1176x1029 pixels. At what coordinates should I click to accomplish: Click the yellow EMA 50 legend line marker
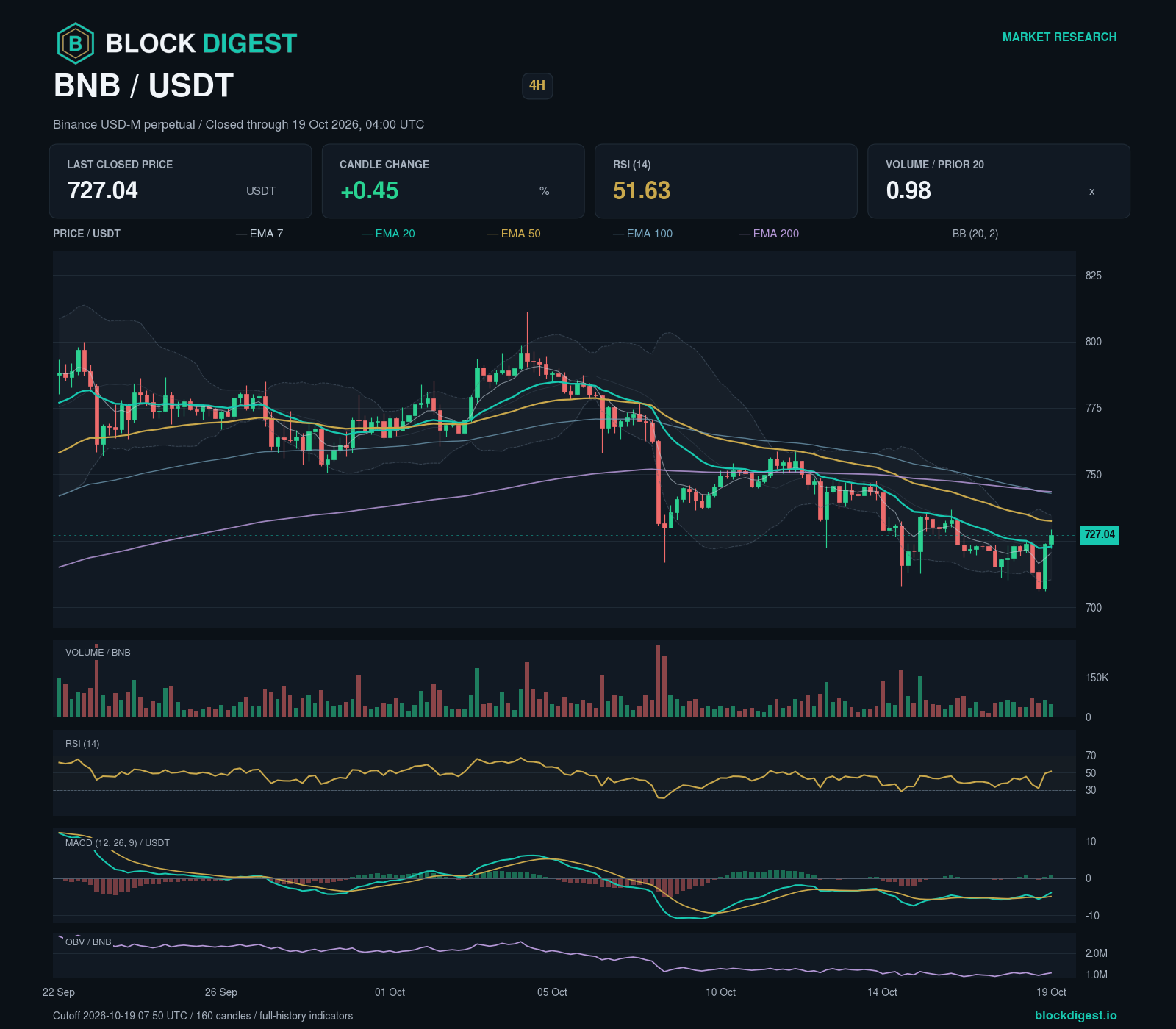point(492,234)
